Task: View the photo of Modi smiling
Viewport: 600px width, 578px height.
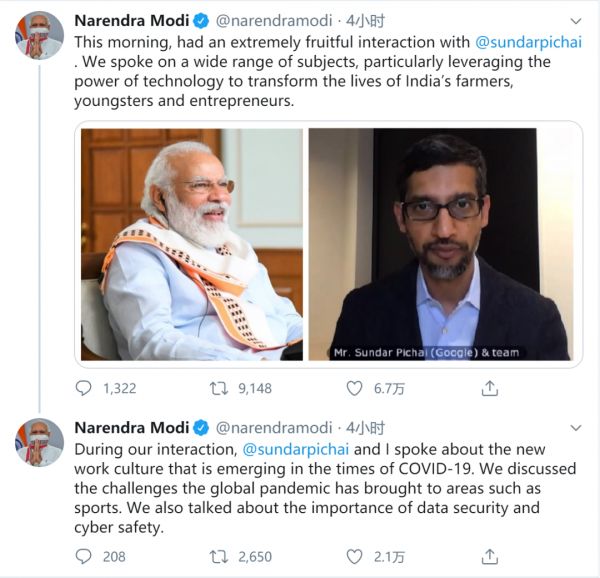Action: [x=191, y=244]
